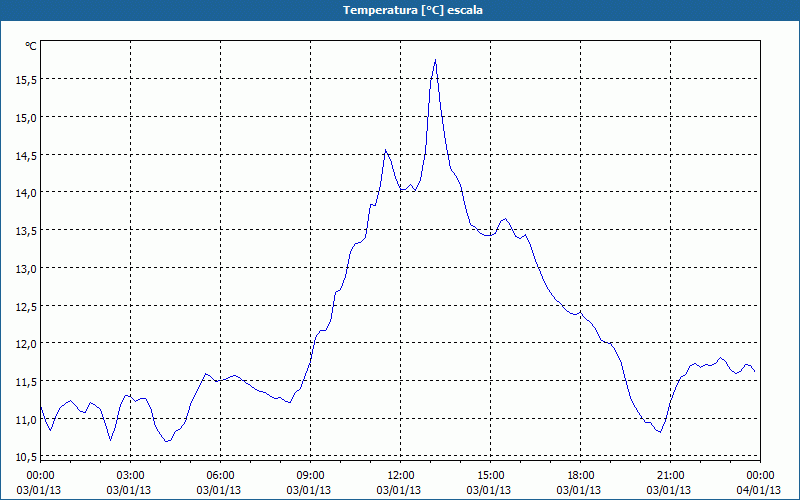Click the 14,5 y-axis value
Screen dimensions: 800x500
[26, 156]
